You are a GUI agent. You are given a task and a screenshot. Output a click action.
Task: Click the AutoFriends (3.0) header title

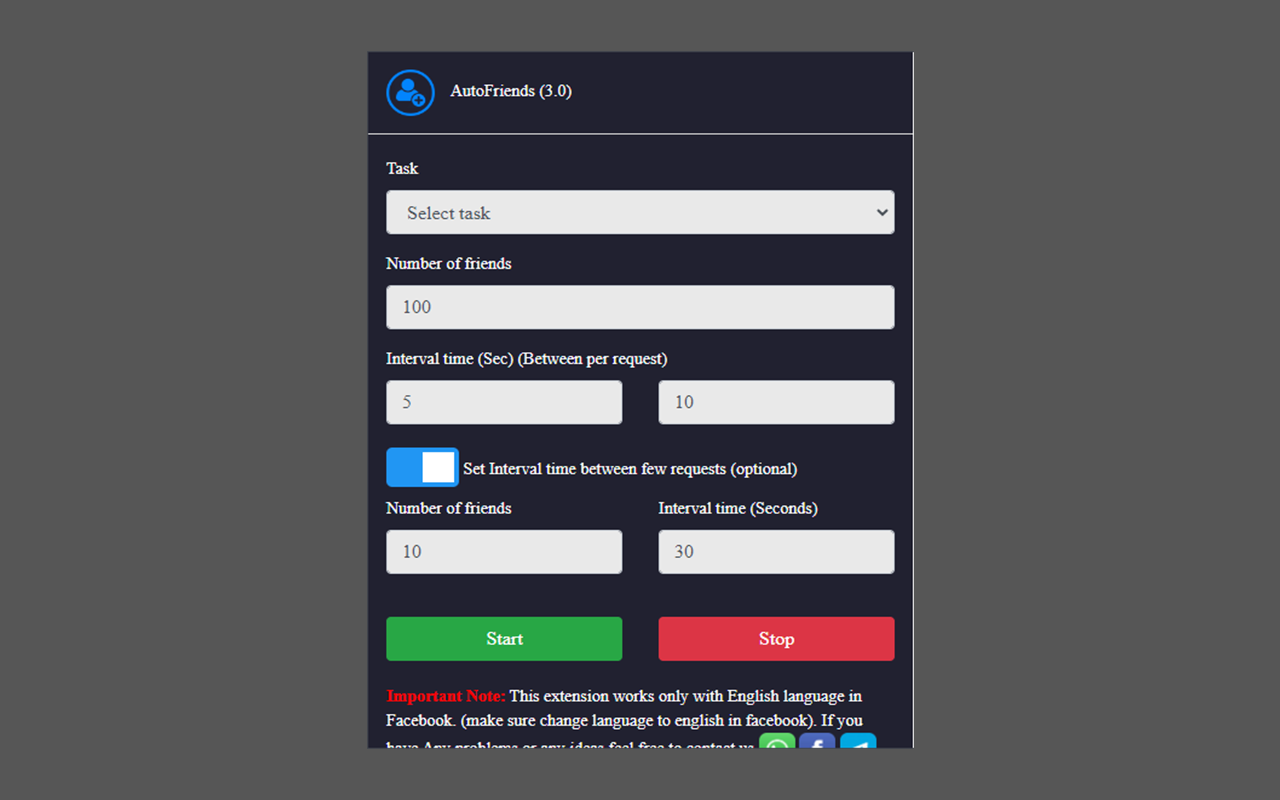(511, 91)
